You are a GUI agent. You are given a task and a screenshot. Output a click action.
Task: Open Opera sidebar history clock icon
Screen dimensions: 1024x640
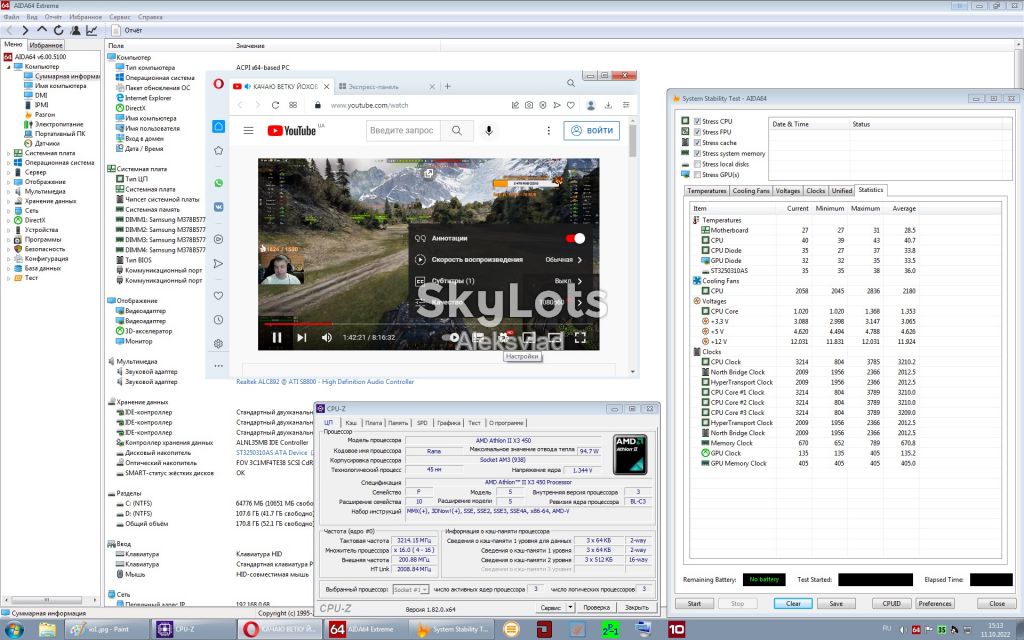click(219, 320)
